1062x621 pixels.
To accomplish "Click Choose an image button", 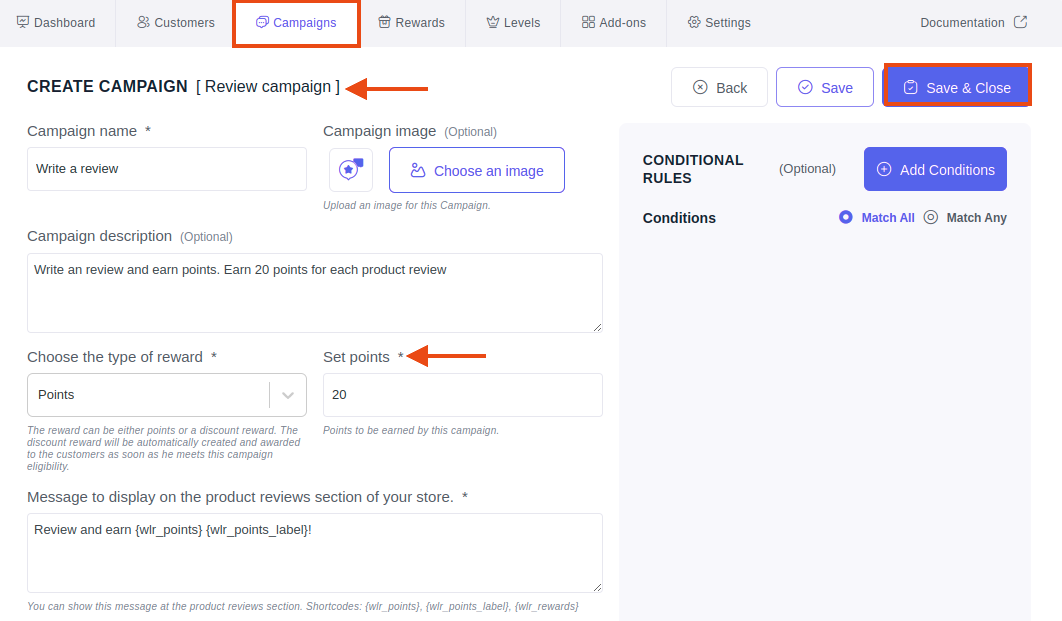I will pyautogui.click(x=477, y=170).
